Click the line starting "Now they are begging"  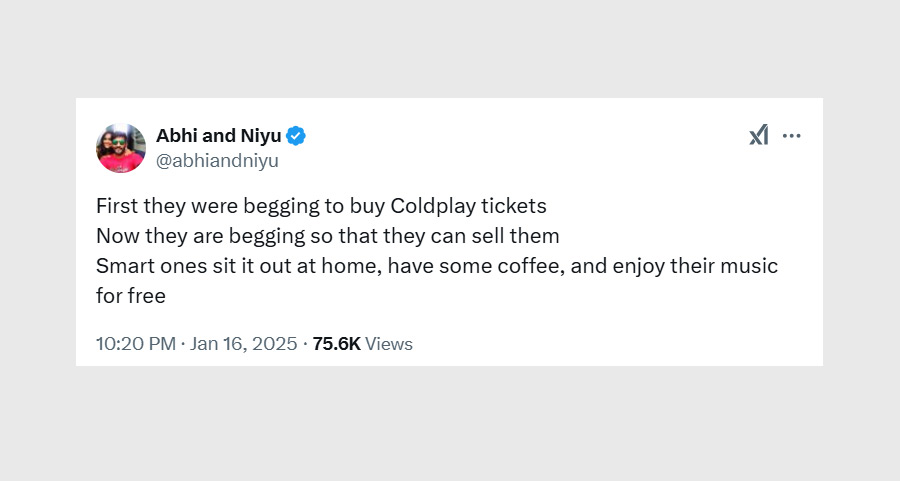click(327, 237)
